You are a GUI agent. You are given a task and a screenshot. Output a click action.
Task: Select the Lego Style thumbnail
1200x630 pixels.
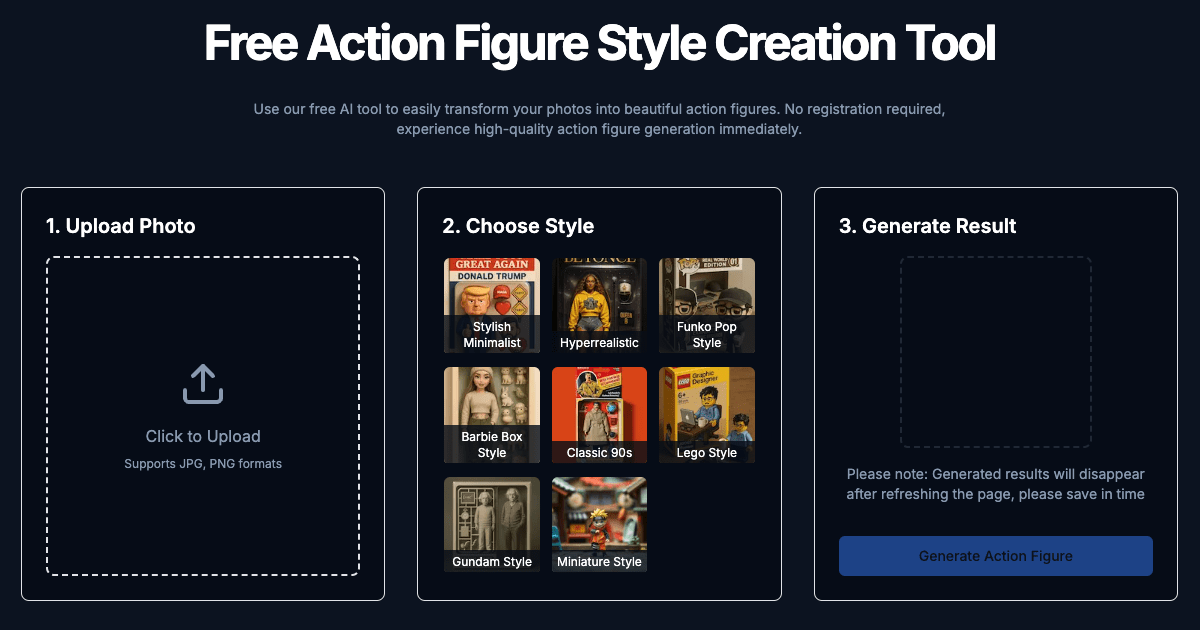click(707, 415)
